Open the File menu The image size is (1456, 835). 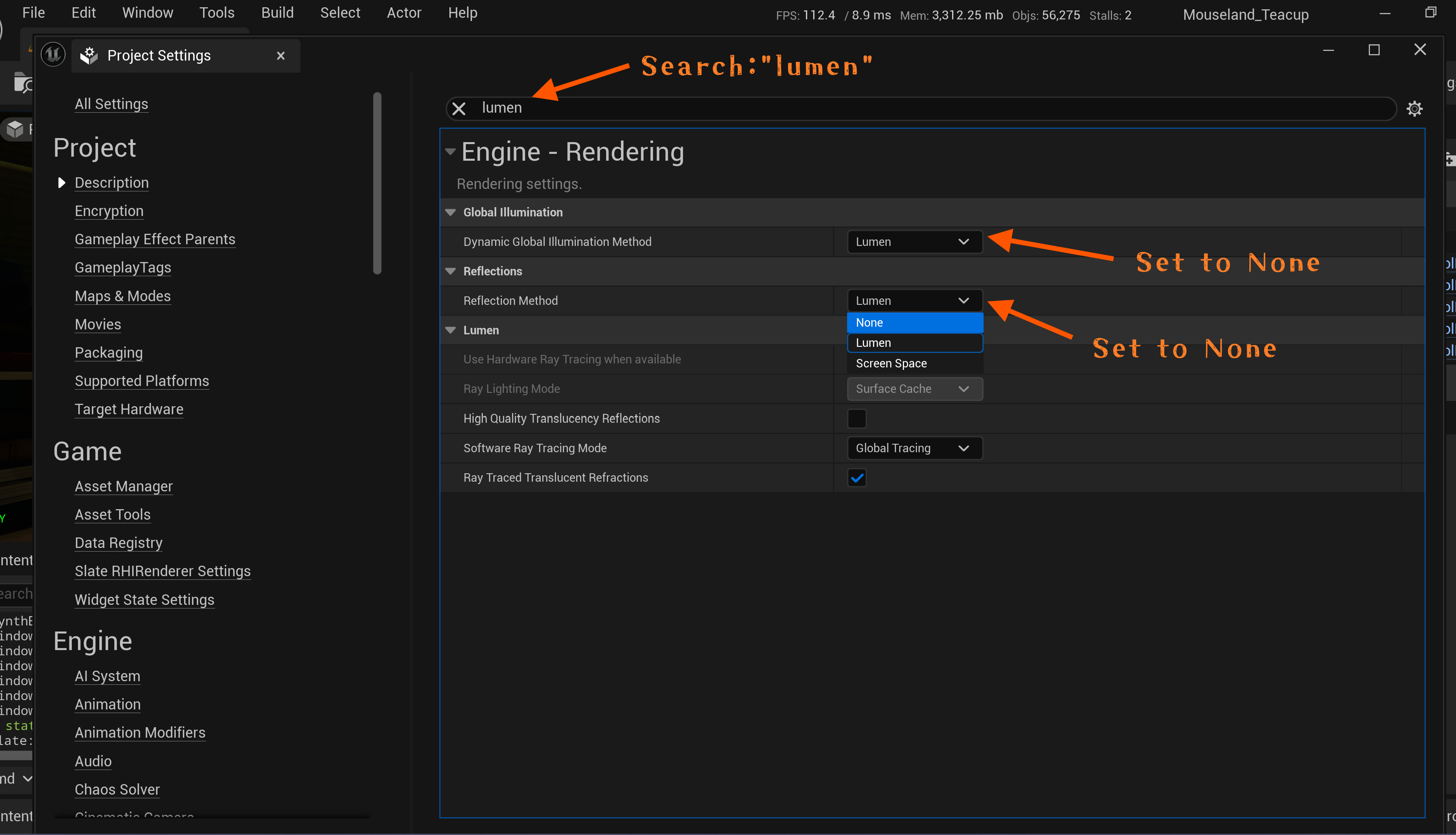click(x=33, y=13)
